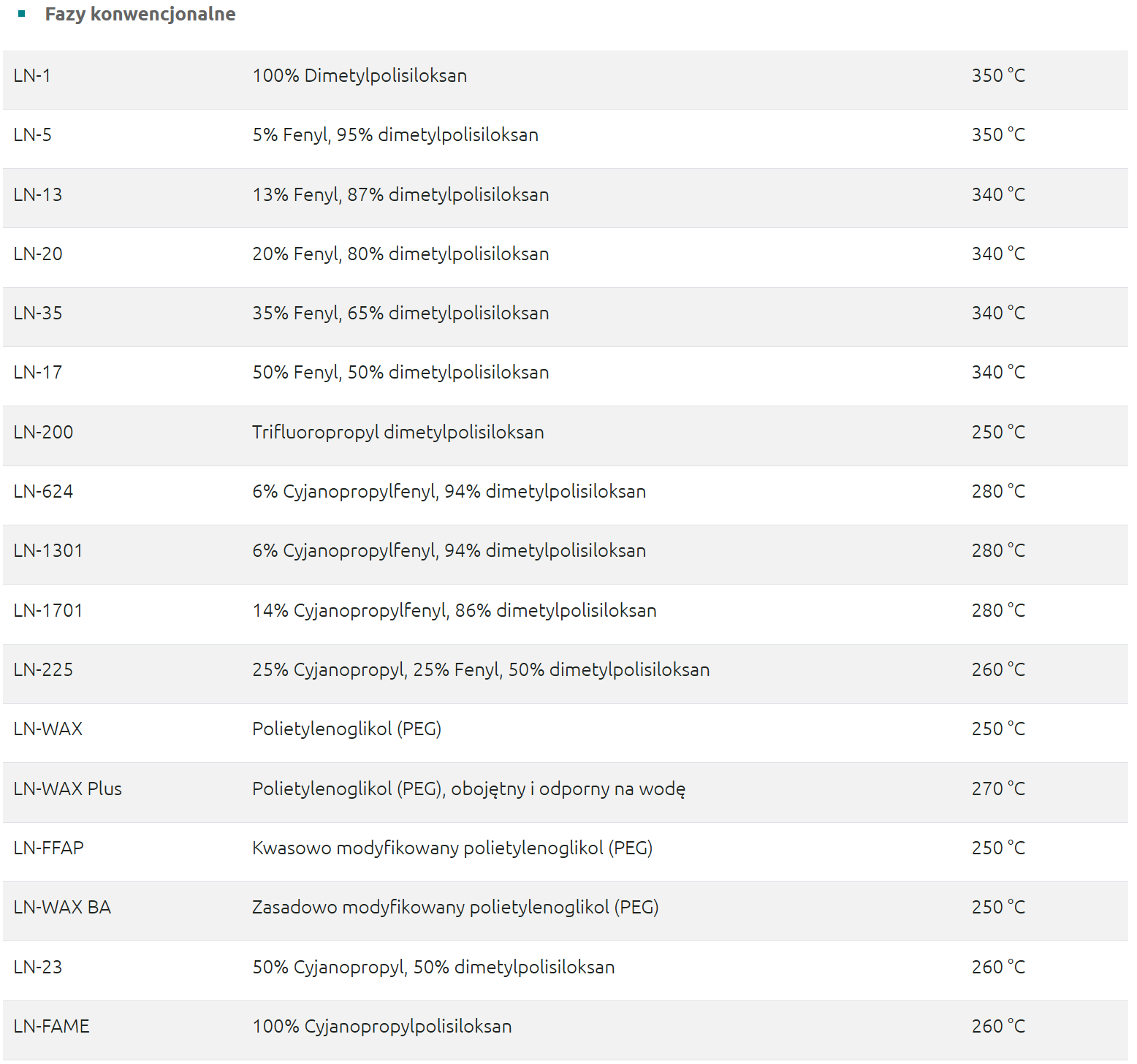Click the Fazy konwencjonalne heading
The width and height of the screenshot is (1137, 1064).
140,14
